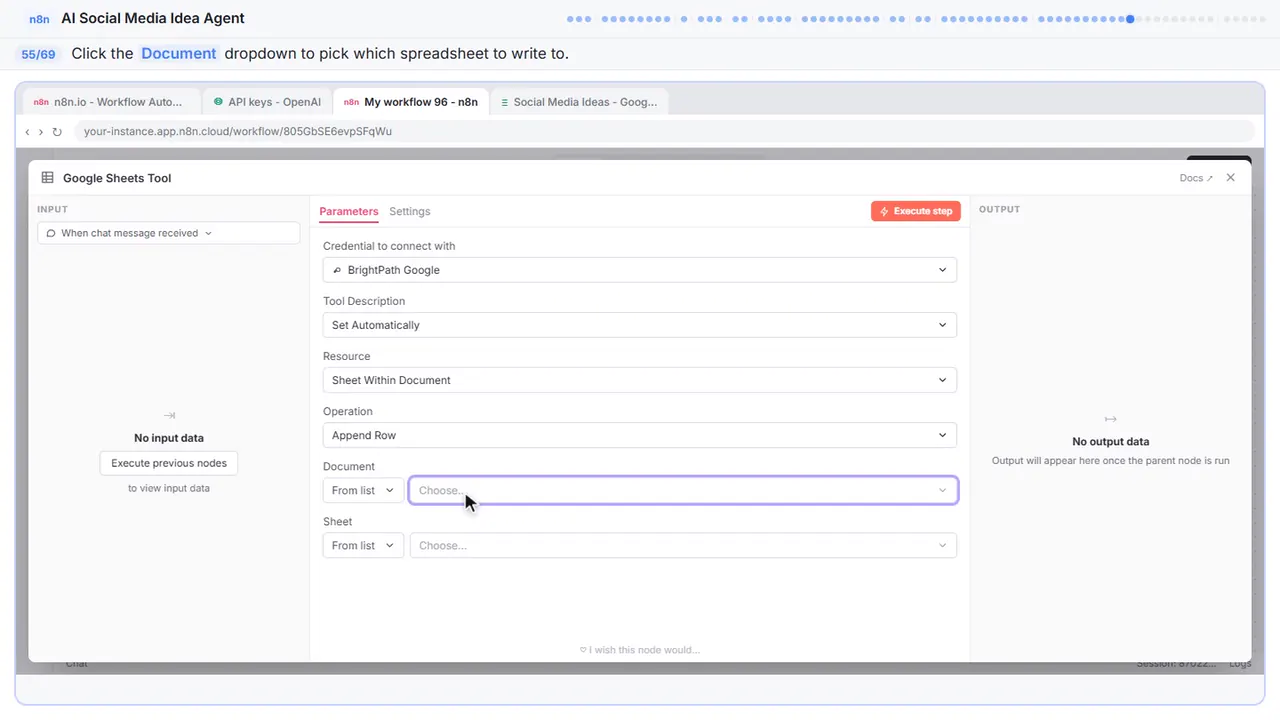Open Document From list mode selector
The width and height of the screenshot is (1280, 720).
pyautogui.click(x=363, y=490)
